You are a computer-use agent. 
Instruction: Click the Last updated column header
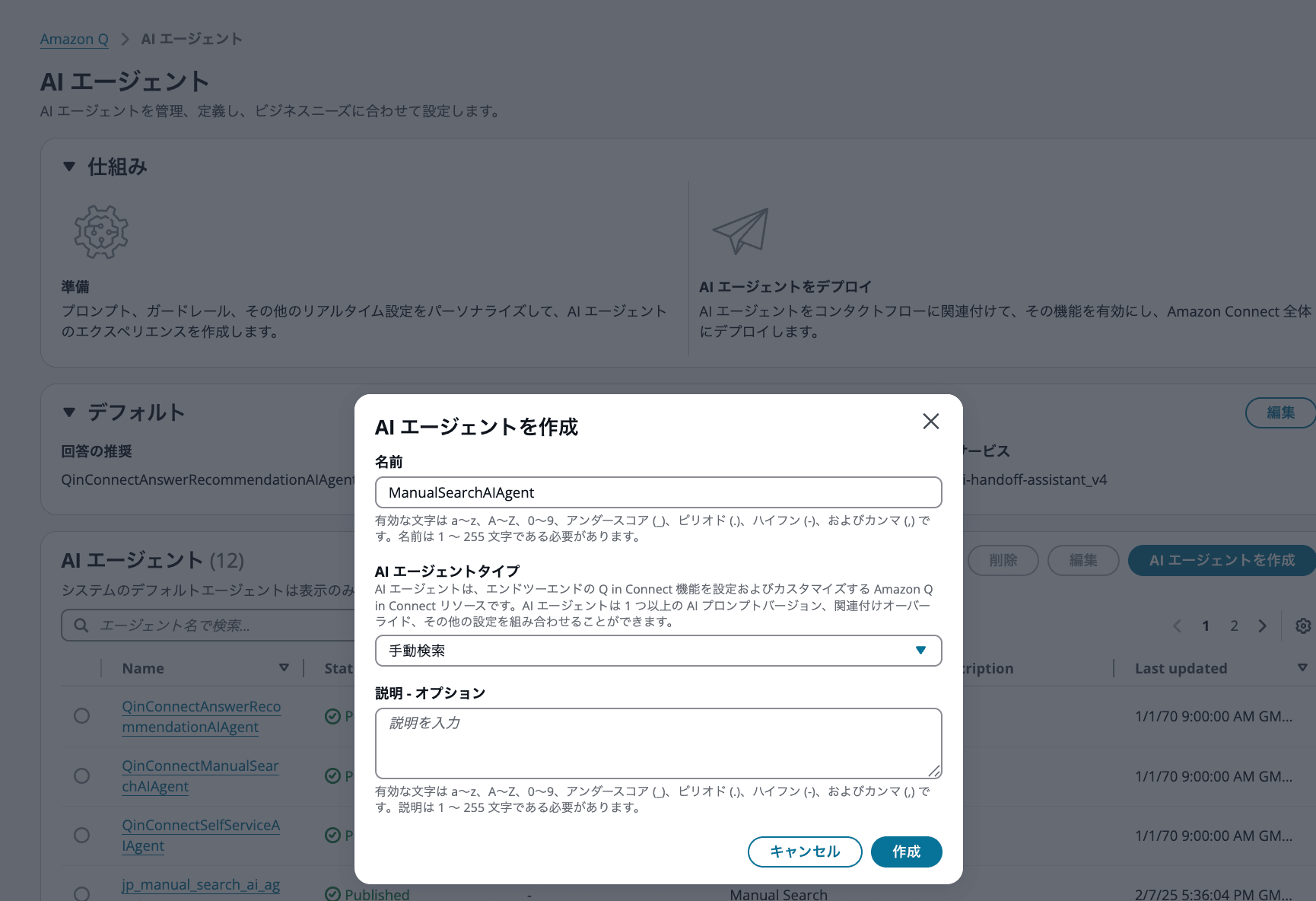coord(1181,668)
